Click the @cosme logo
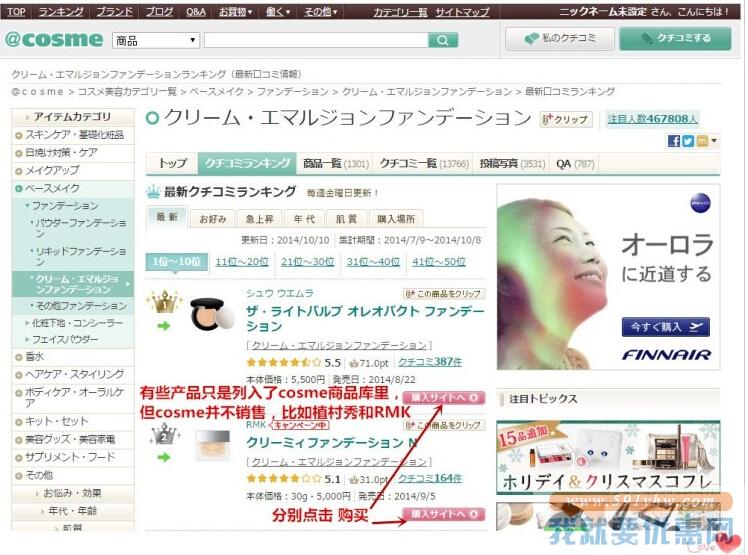Image resolution: width=748 pixels, height=555 pixels. [54, 39]
